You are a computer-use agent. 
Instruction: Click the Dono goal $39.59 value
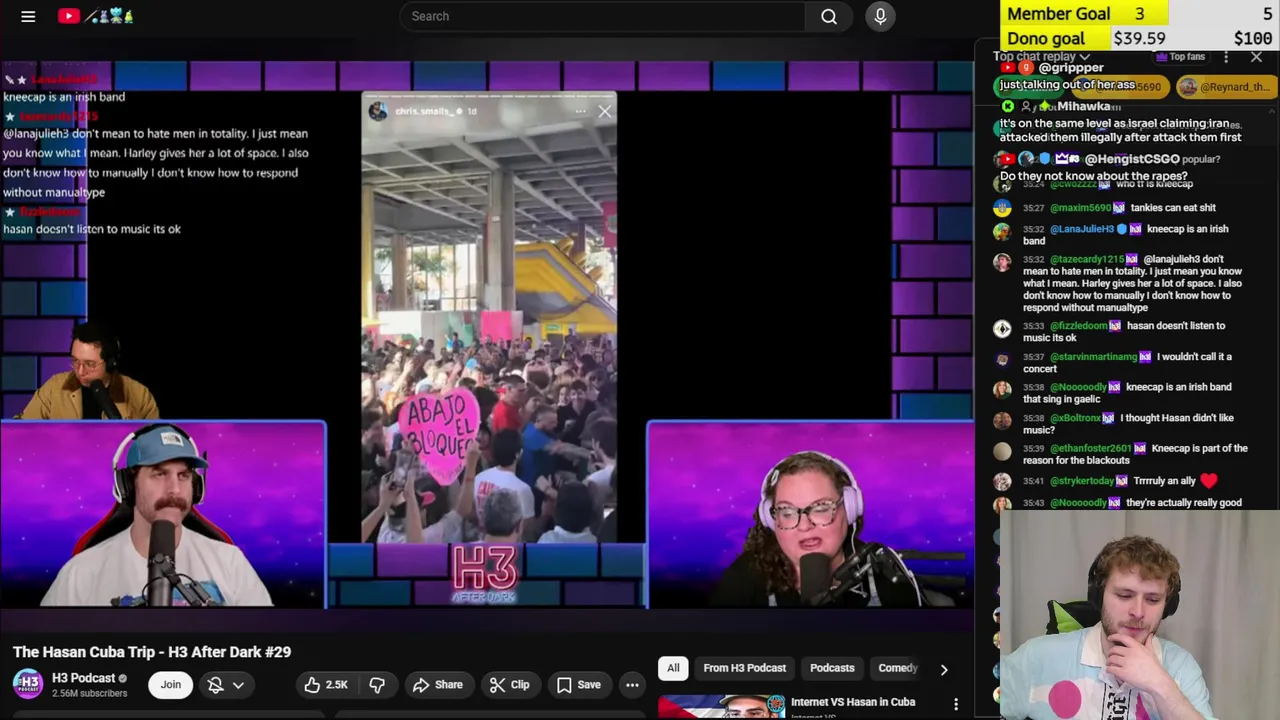[1139, 38]
